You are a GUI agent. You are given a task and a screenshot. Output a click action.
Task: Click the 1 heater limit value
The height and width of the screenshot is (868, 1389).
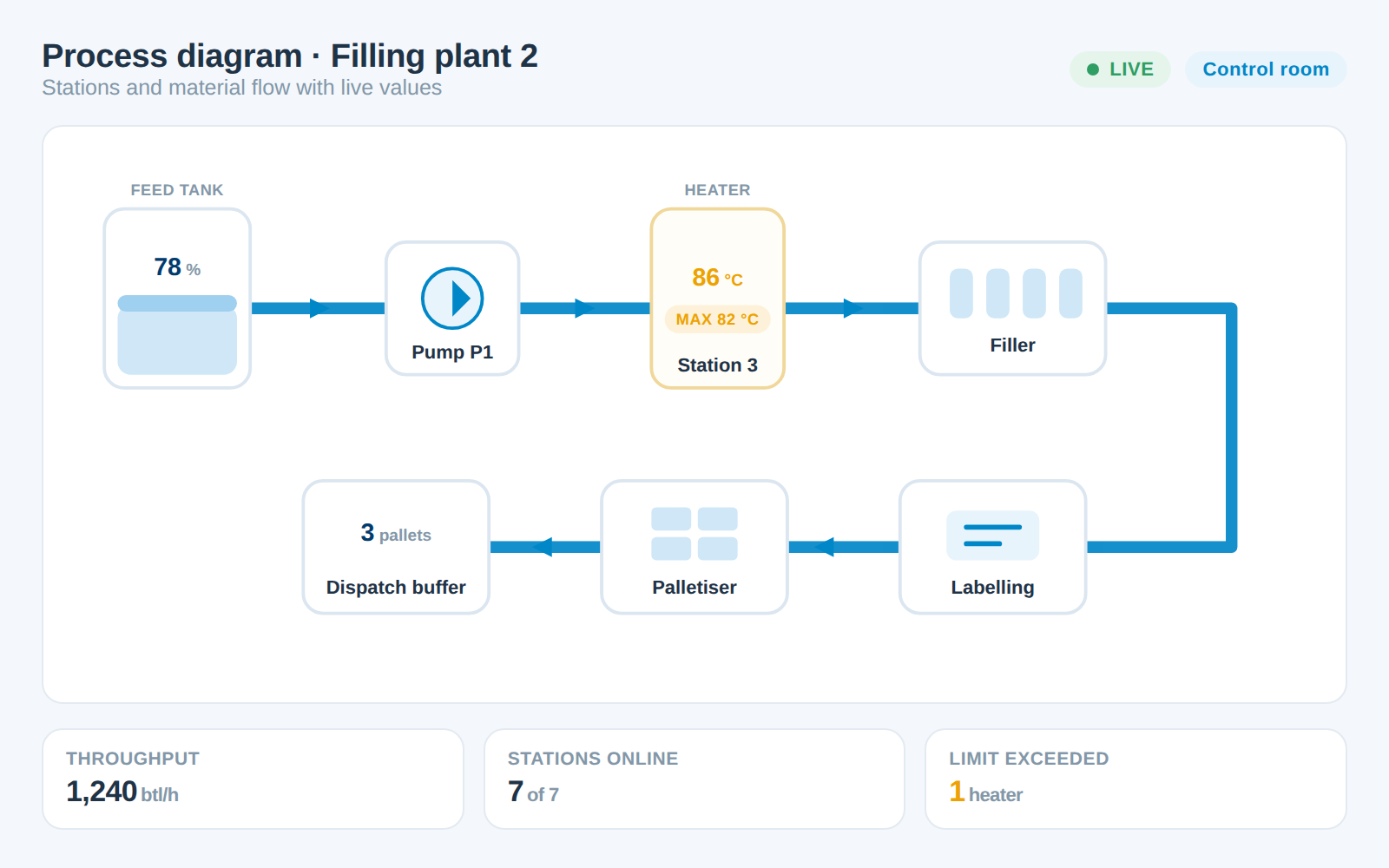coord(986,792)
